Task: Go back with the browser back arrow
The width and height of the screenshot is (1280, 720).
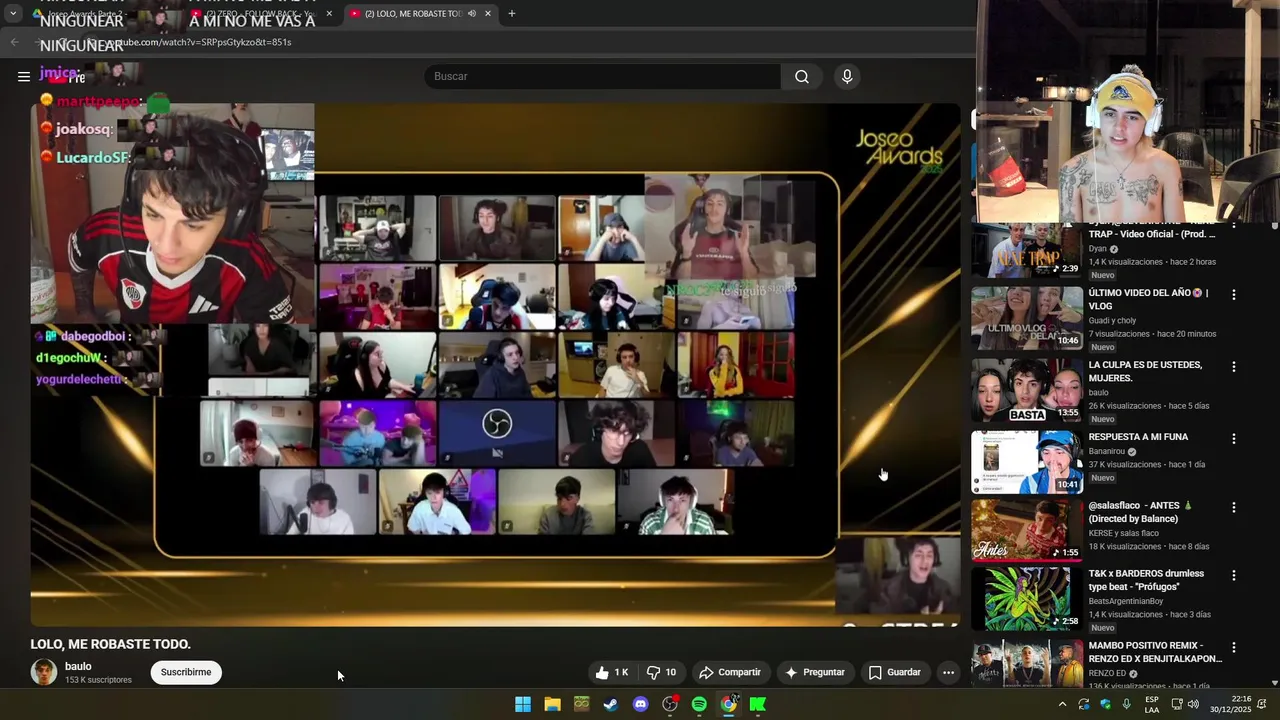Action: tap(14, 42)
